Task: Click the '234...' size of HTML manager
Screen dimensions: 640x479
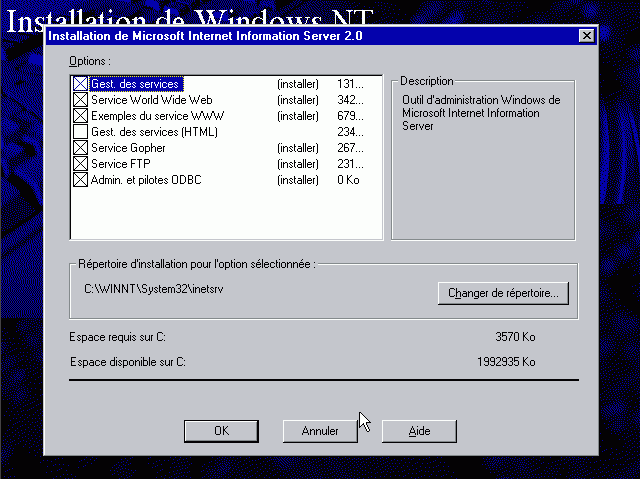Action: pyautogui.click(x=350, y=132)
